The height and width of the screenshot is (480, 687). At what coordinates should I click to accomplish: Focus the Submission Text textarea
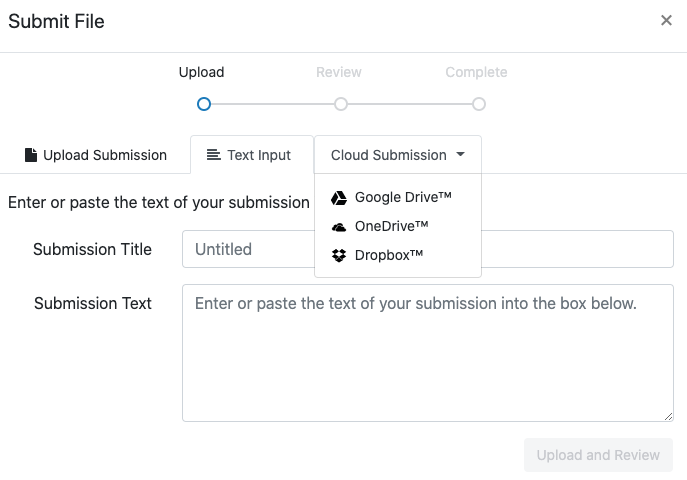click(427, 353)
